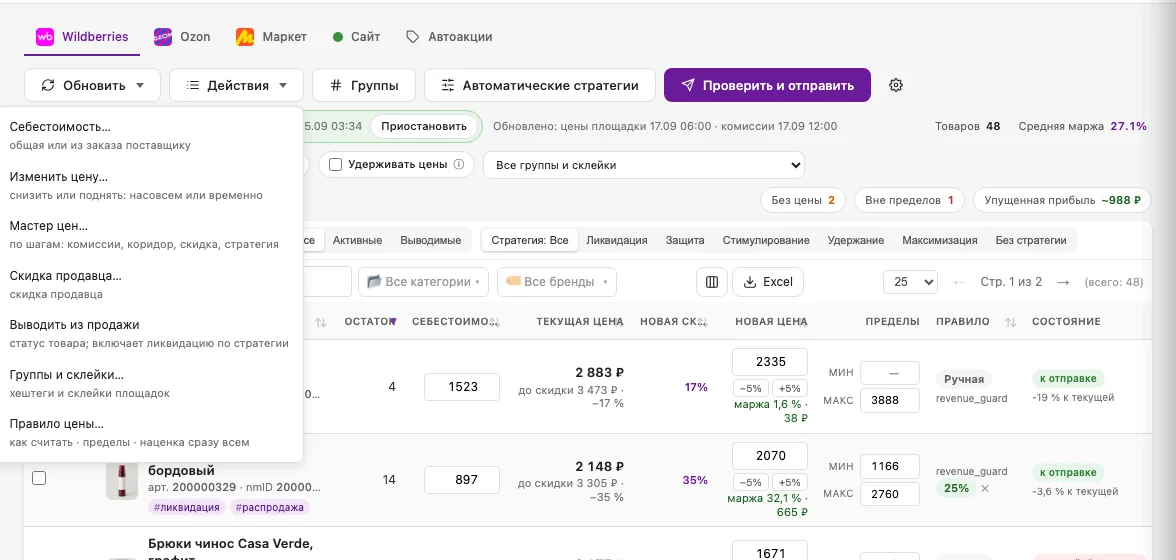This screenshot has height=560, width=1176.
Task: Choose Изменить цену… menu item
Action: point(151,185)
